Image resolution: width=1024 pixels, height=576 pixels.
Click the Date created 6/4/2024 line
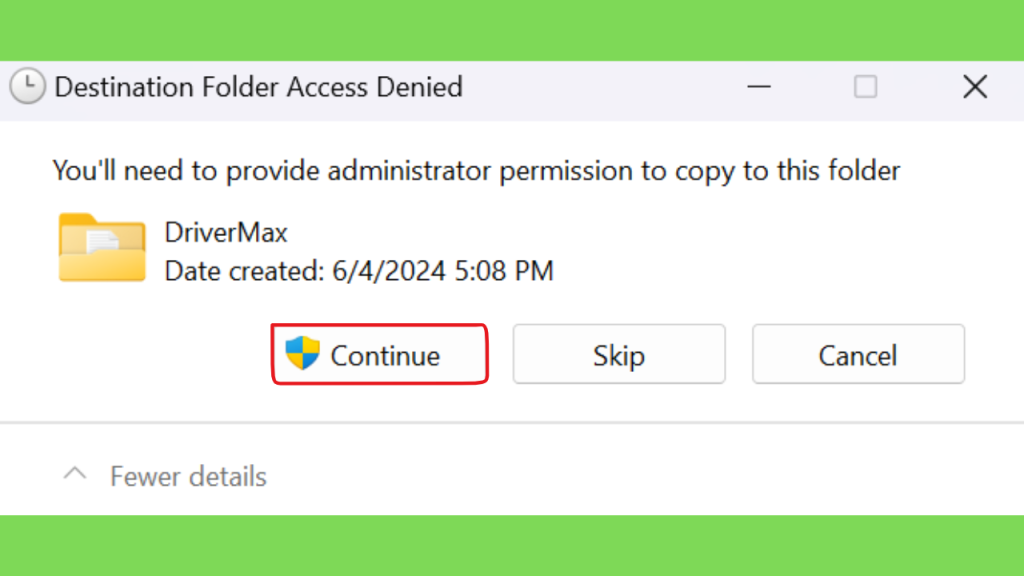(359, 271)
